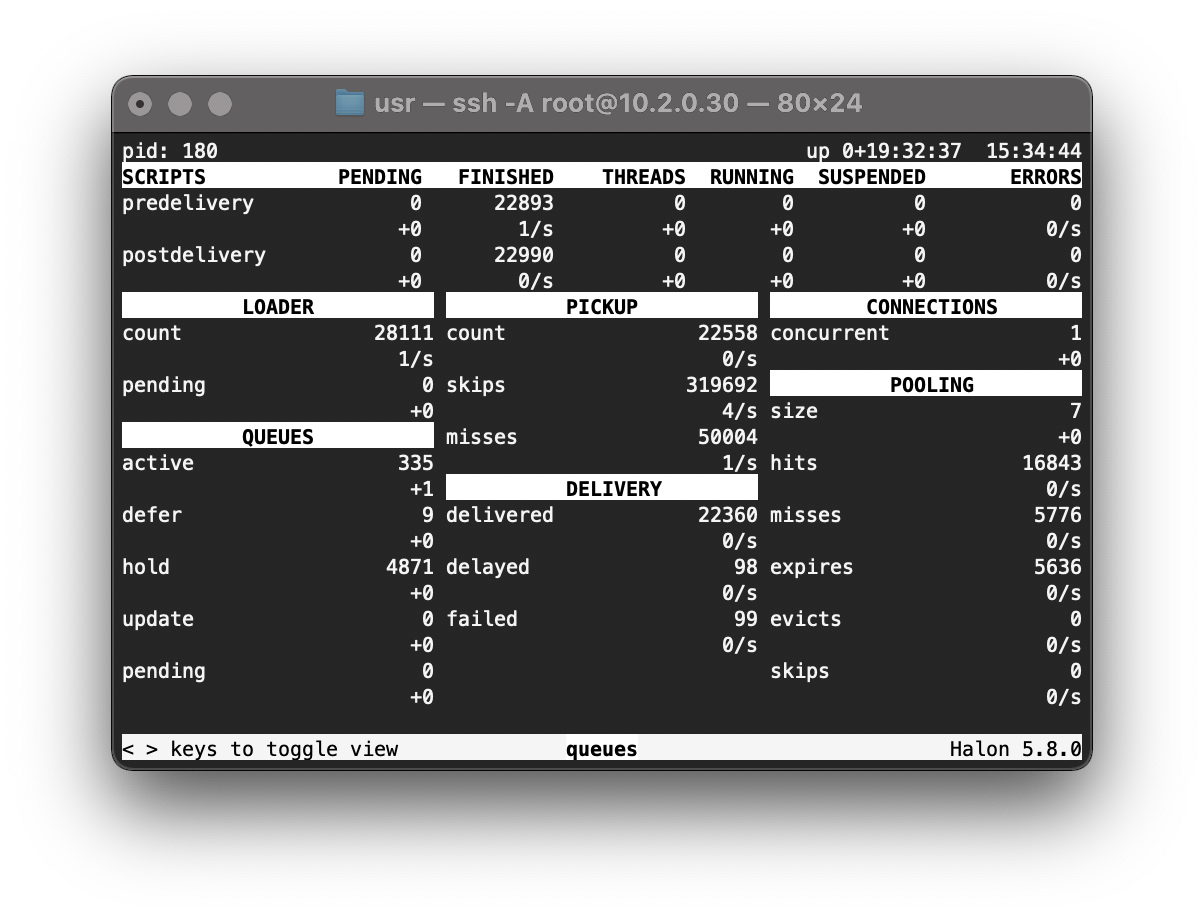The image size is (1204, 918).
Task: Click the Halon 5.8.0 version text
Action: [1016, 749]
